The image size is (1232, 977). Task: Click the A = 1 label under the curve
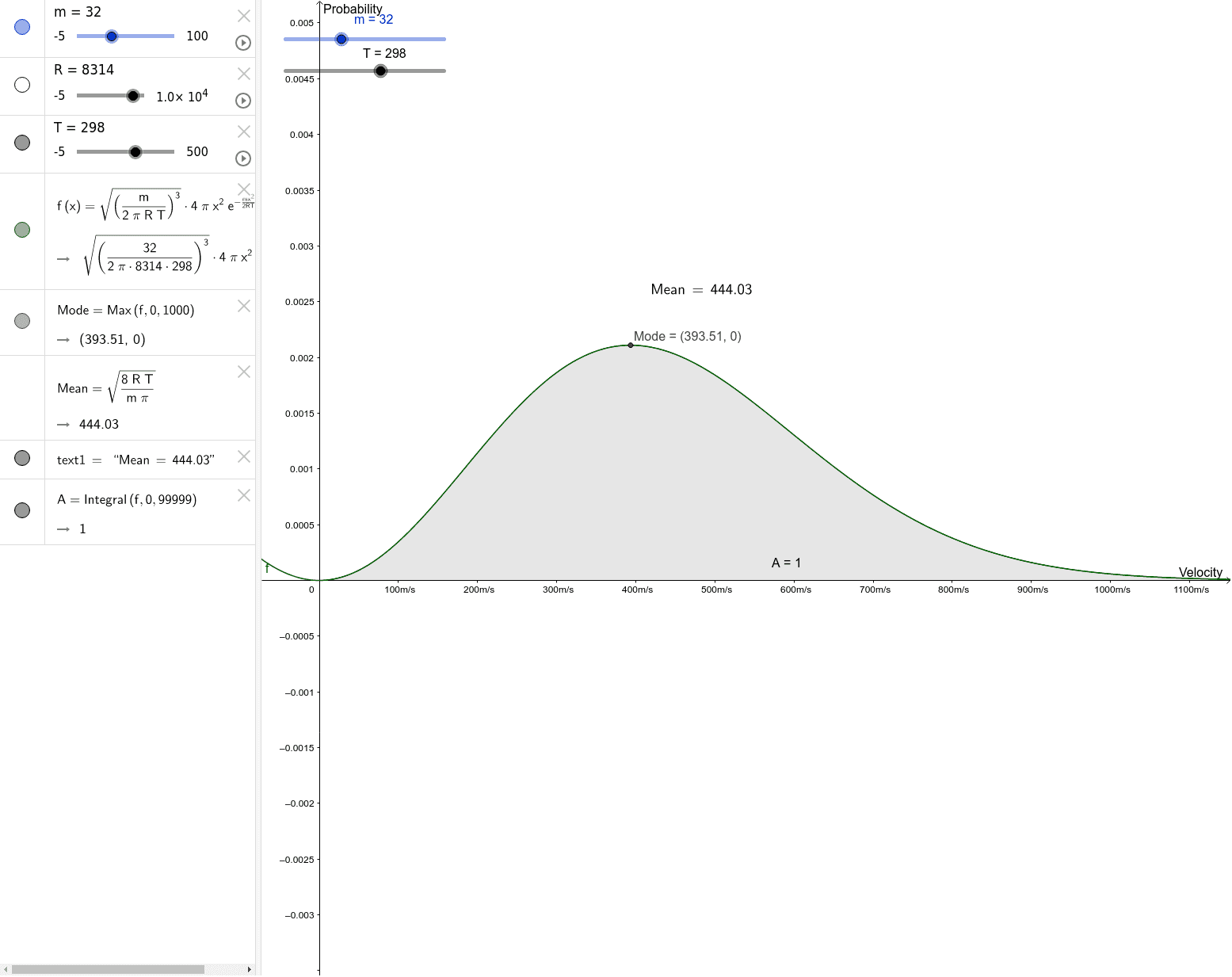(787, 563)
